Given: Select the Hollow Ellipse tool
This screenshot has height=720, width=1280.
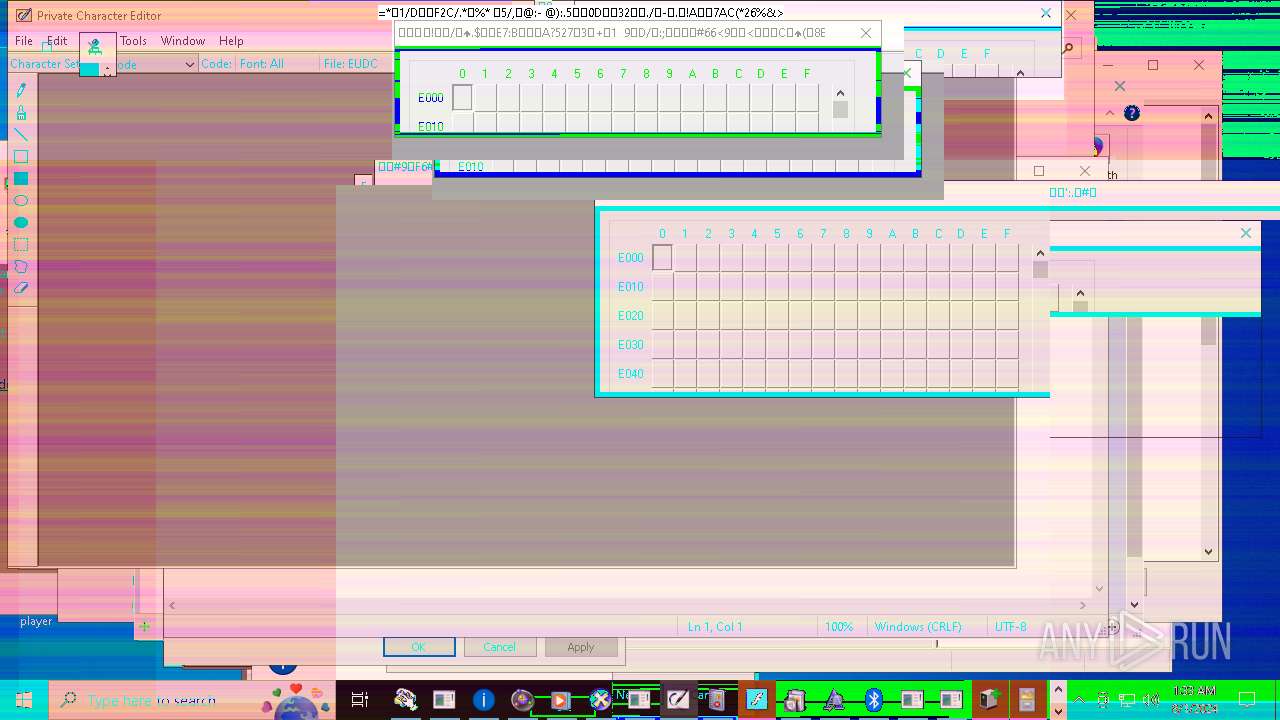Looking at the screenshot, I should coord(21,200).
